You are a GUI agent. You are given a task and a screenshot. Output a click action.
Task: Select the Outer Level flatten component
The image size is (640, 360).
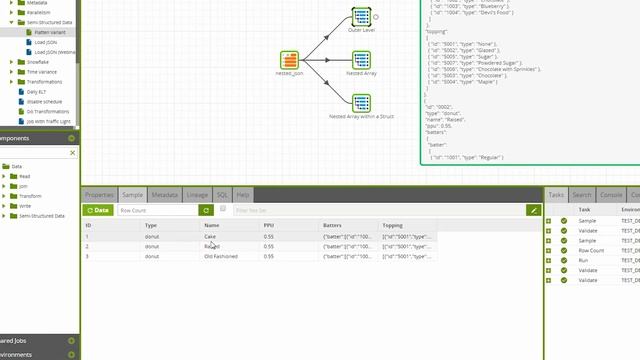[x=361, y=17]
